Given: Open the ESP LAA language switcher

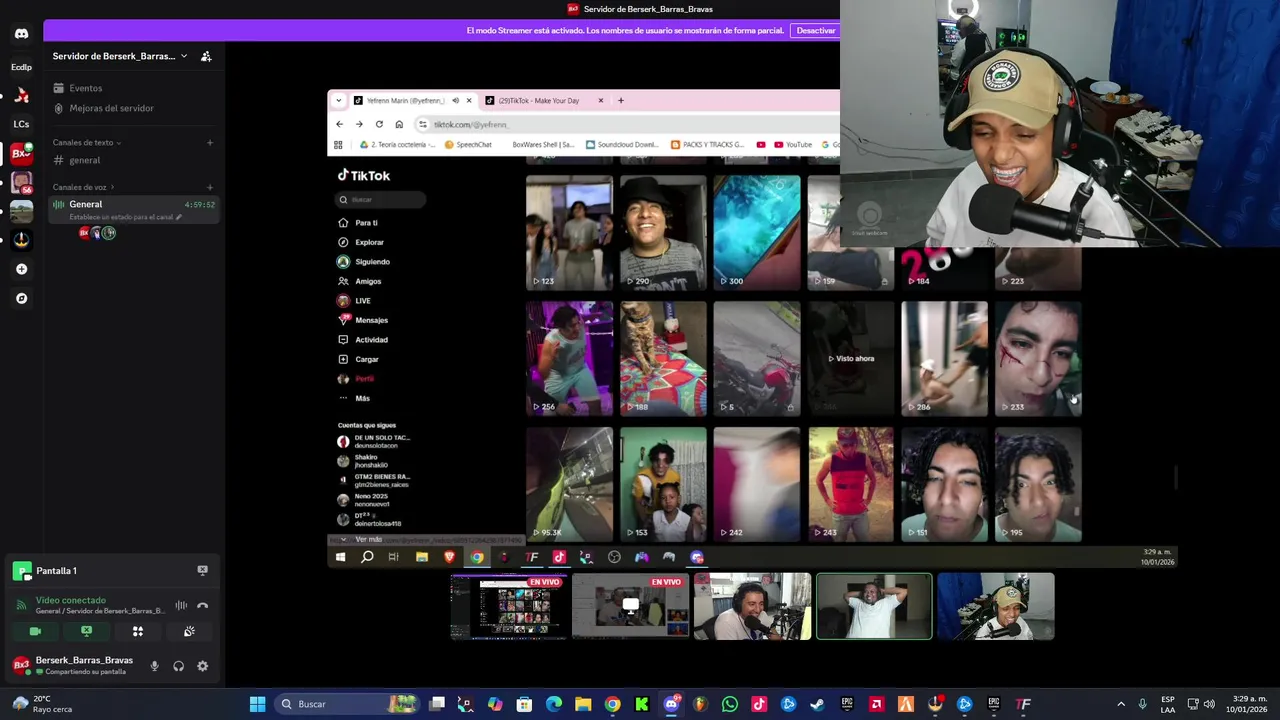Looking at the screenshot, I should 1168,704.
